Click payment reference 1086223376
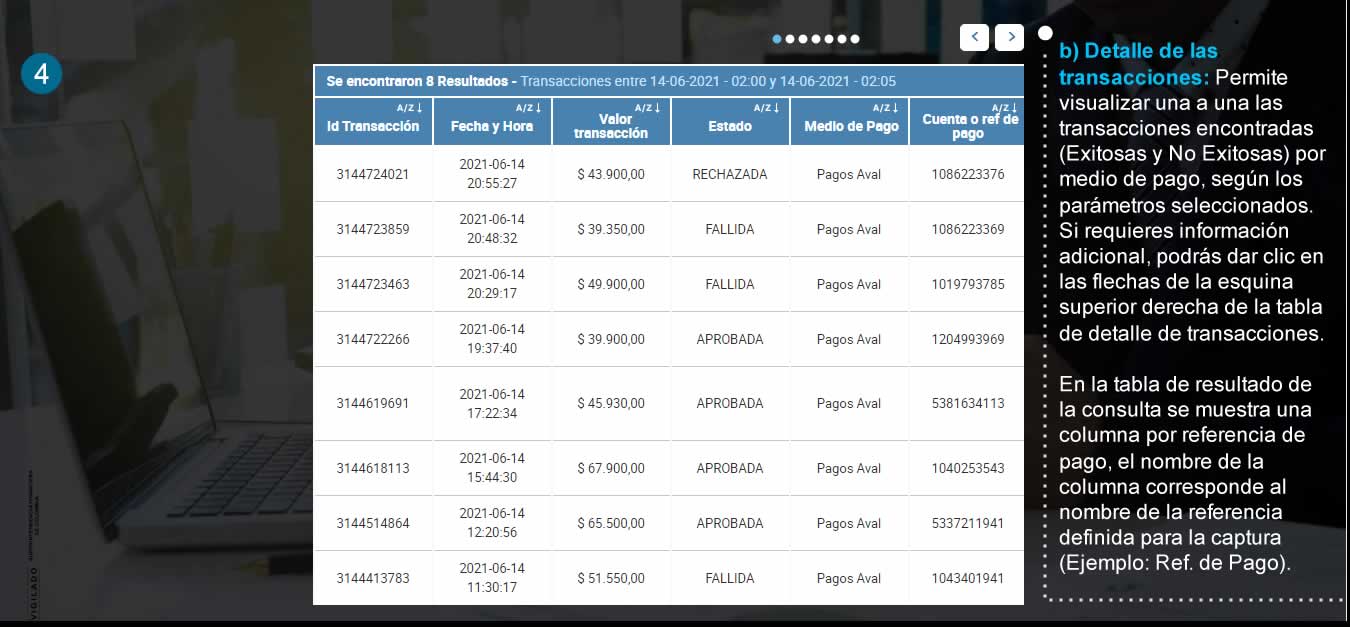The image size is (1350, 627). point(968,174)
